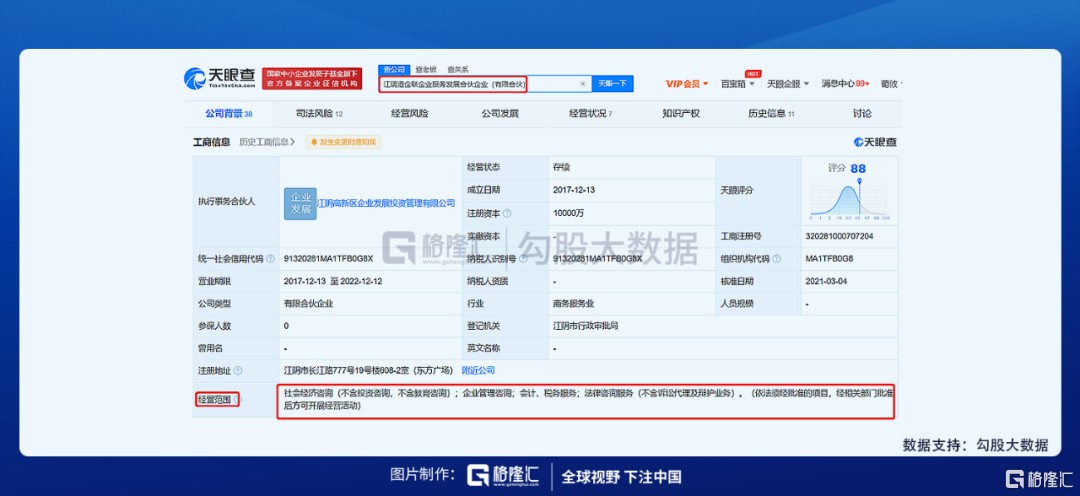The width and height of the screenshot is (1080, 496).
Task: Click the blue 企业发展 company avatar
Action: pos(300,202)
